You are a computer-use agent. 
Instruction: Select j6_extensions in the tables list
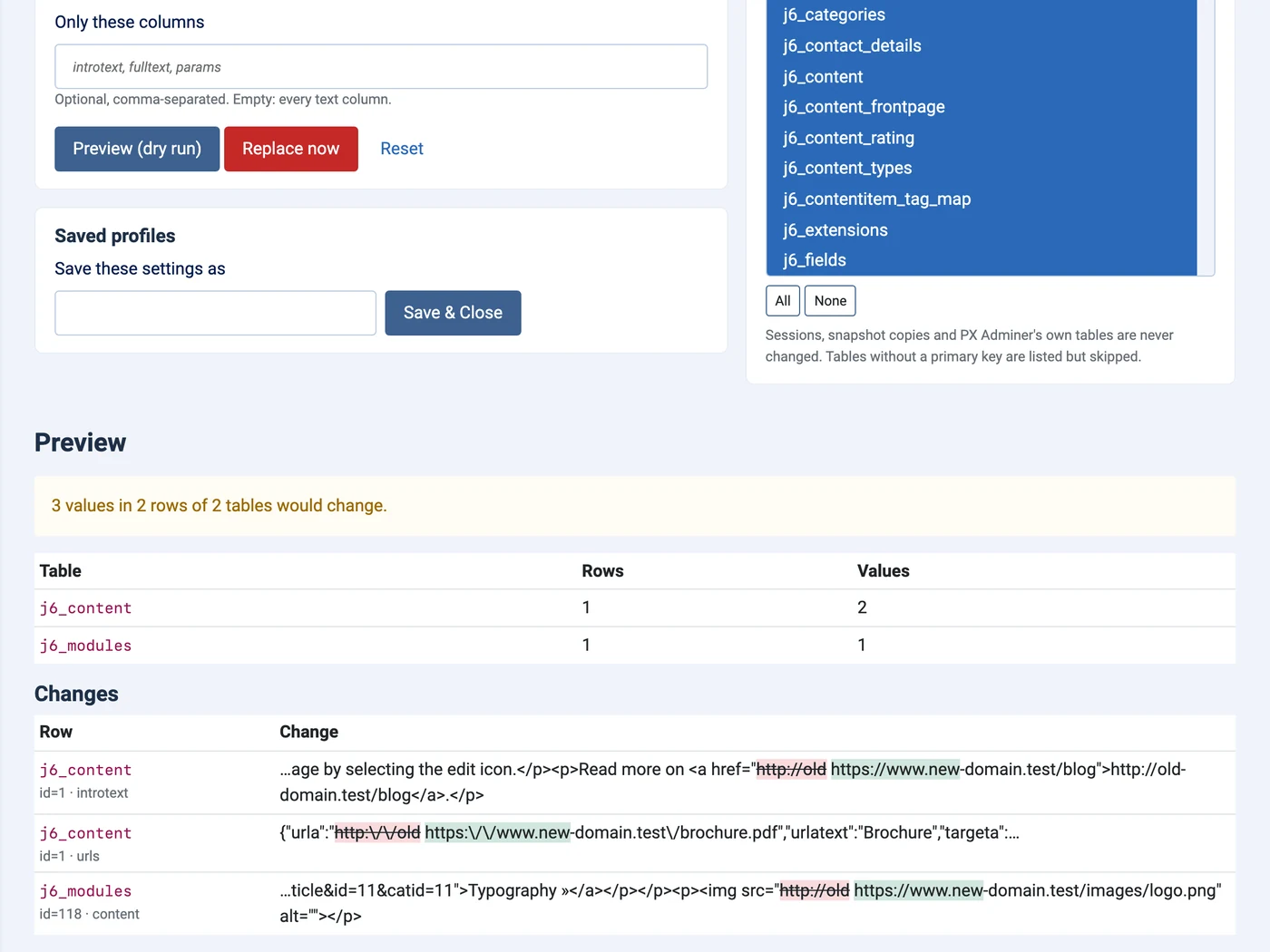coord(981,230)
